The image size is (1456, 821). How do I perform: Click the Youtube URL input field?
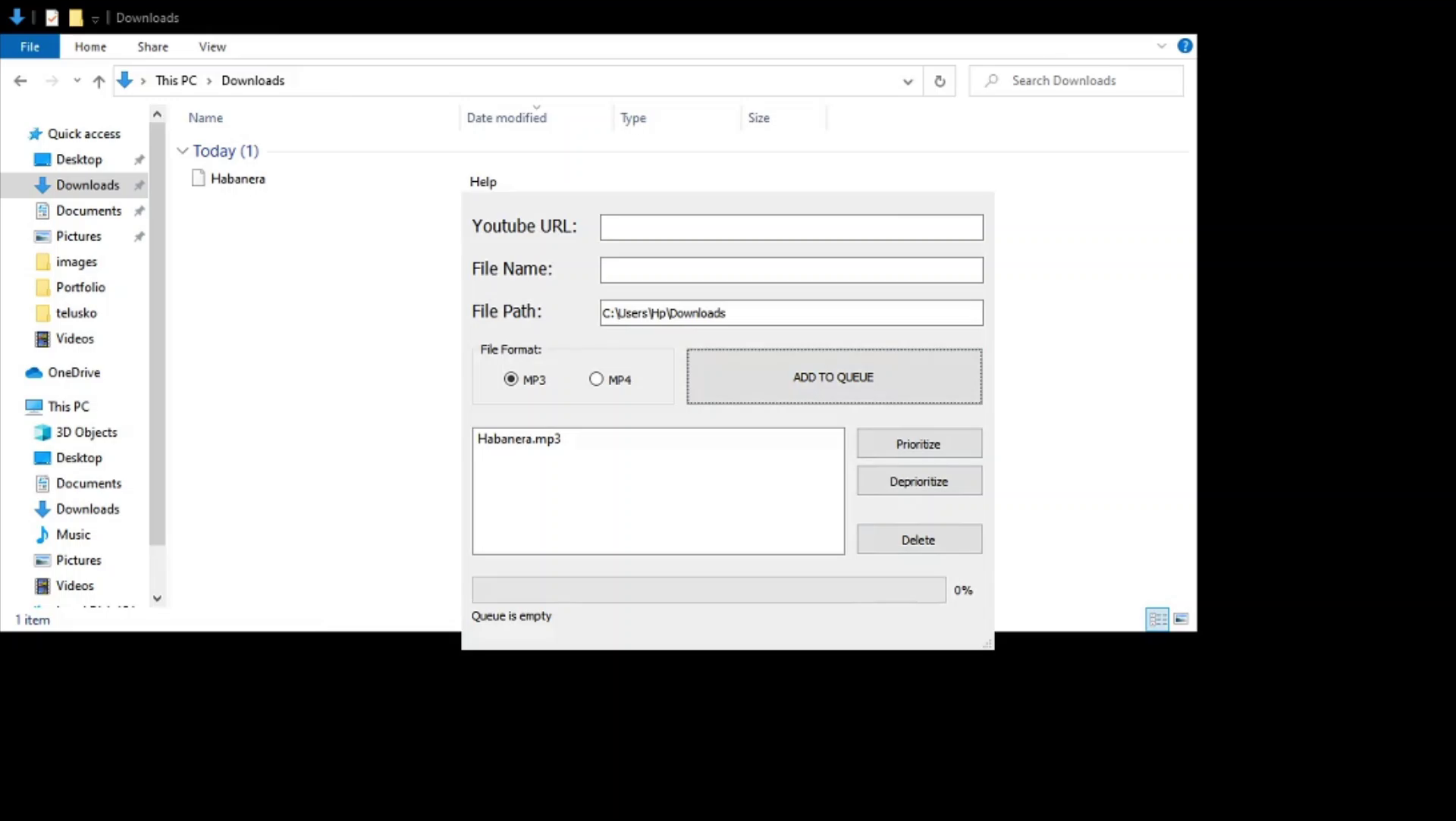click(791, 227)
